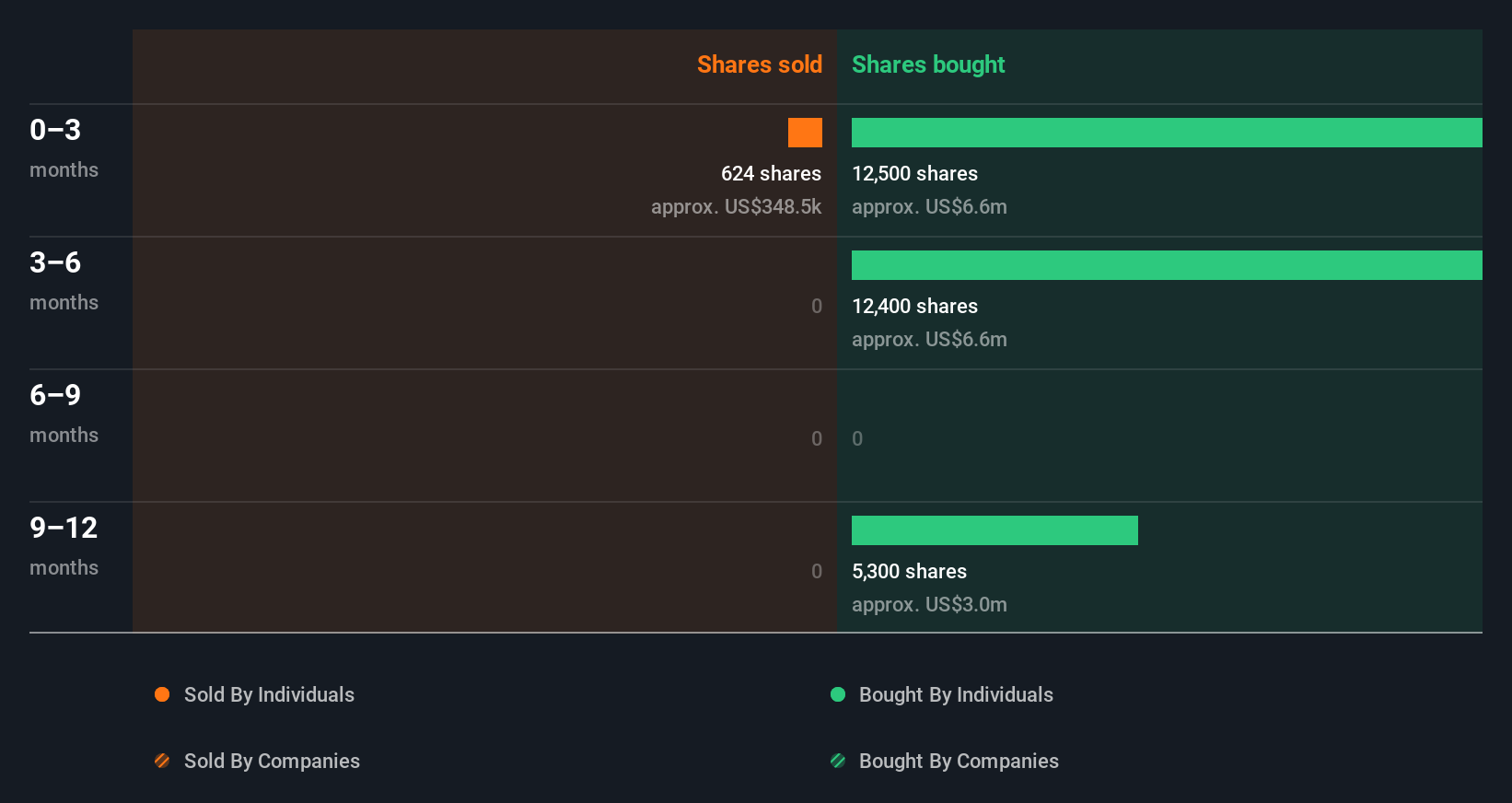The height and width of the screenshot is (803, 1512).
Task: Click the 12,400 shares value
Action: [914, 306]
